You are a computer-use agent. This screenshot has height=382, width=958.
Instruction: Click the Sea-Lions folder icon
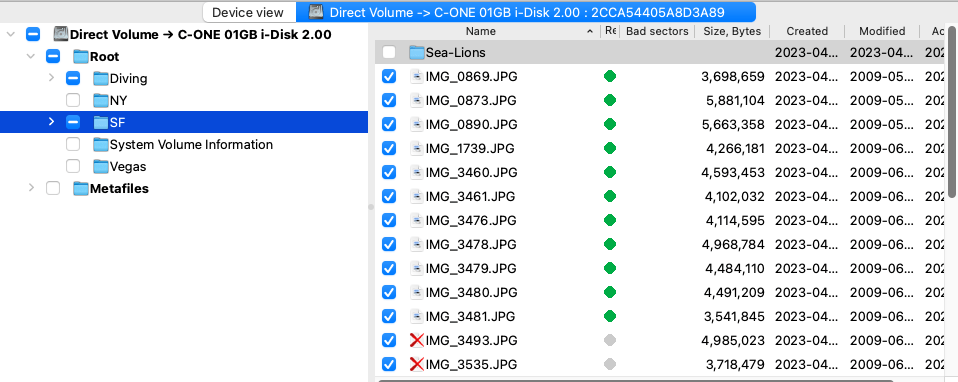coord(417,53)
